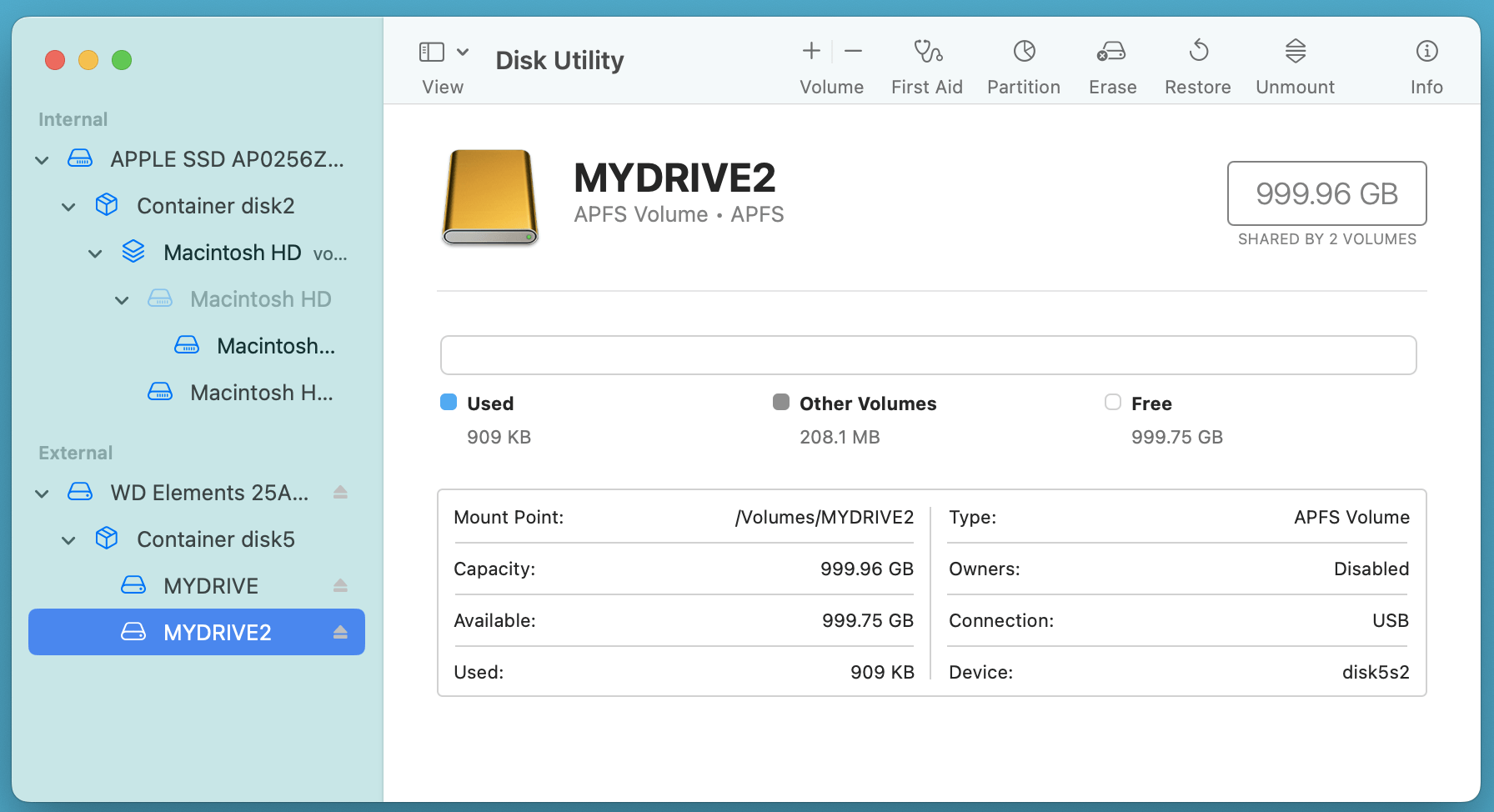Open the Restore tool

pyautogui.click(x=1198, y=63)
